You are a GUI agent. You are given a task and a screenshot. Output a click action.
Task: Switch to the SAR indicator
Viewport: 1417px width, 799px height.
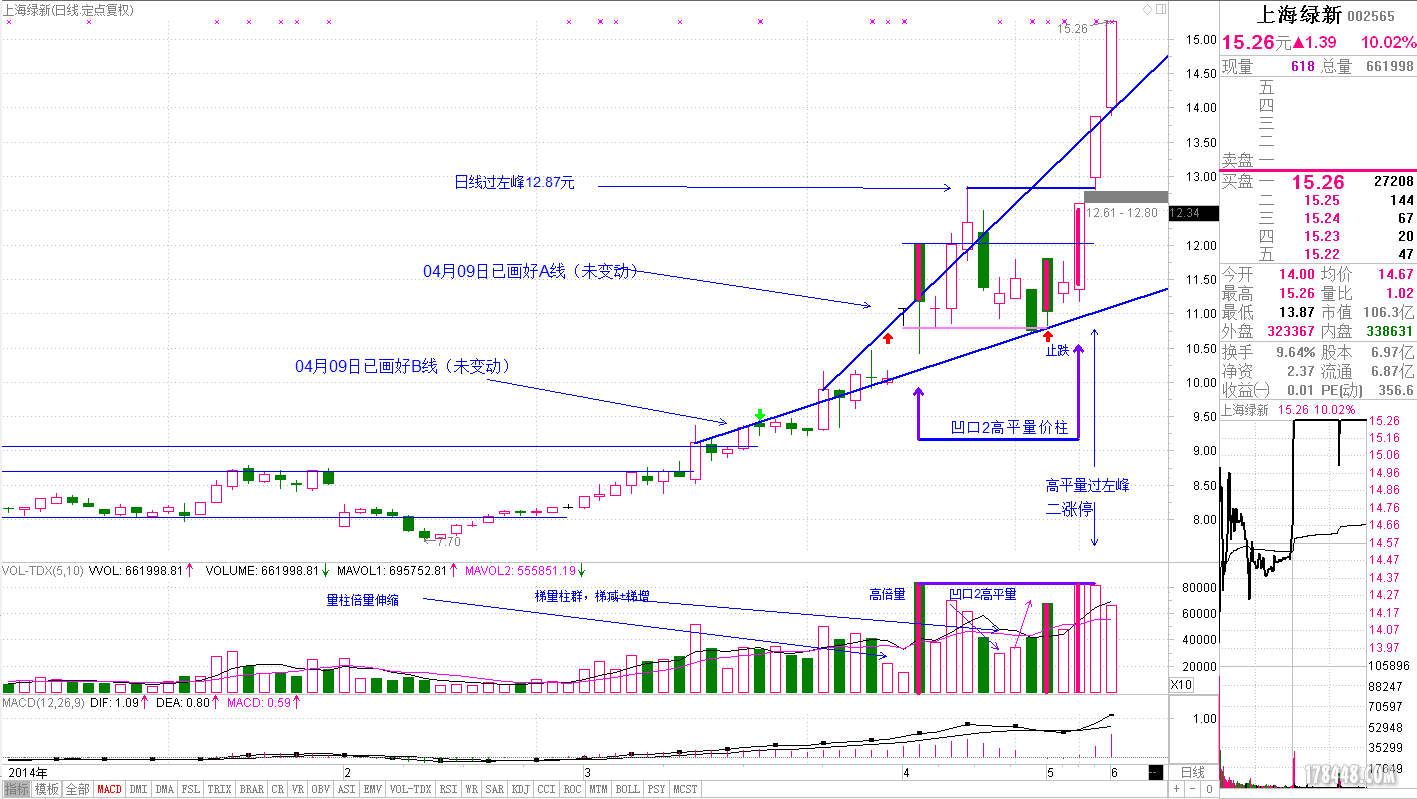coord(494,789)
